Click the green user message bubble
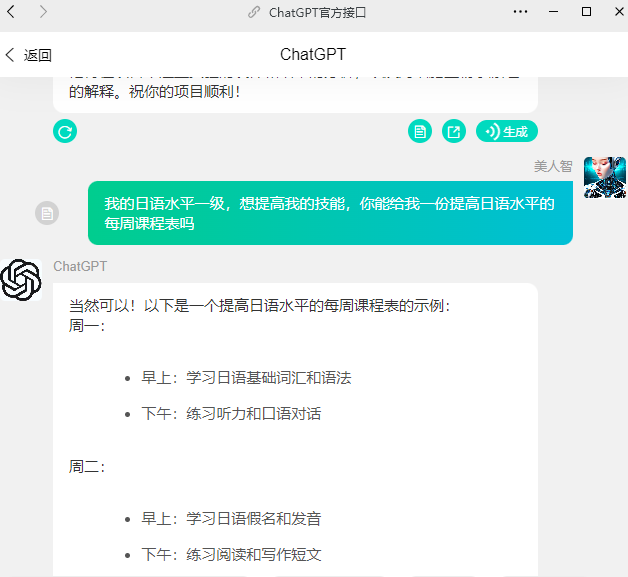This screenshot has width=628, height=577. click(330, 213)
